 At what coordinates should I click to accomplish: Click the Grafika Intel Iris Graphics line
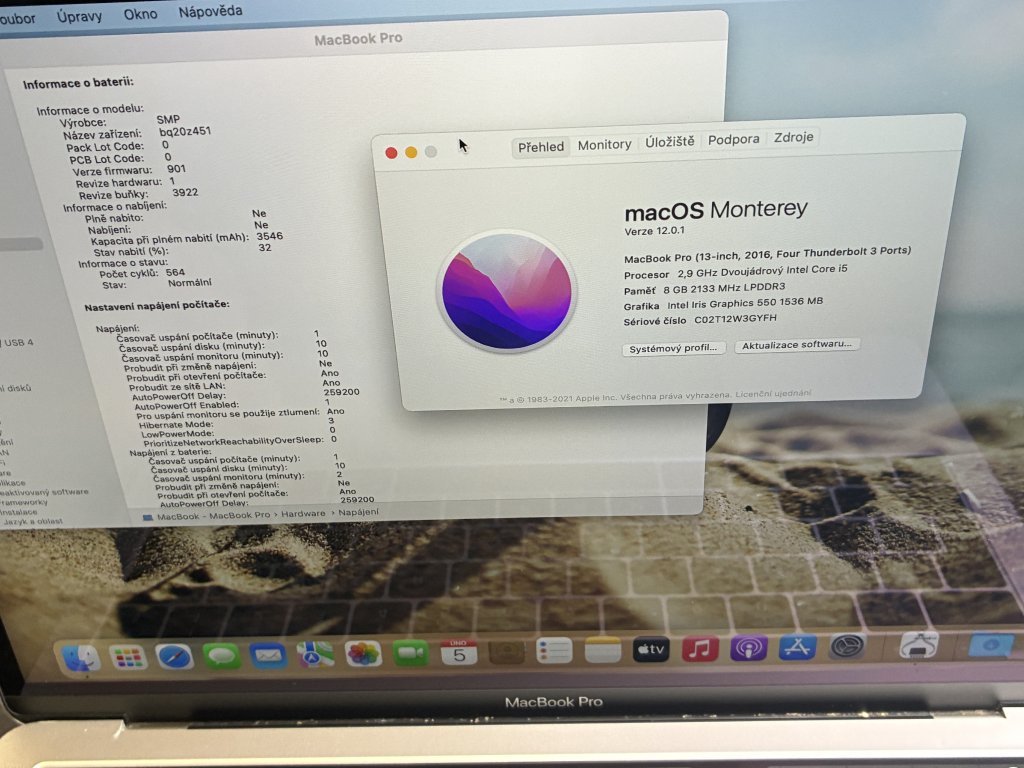tap(723, 304)
